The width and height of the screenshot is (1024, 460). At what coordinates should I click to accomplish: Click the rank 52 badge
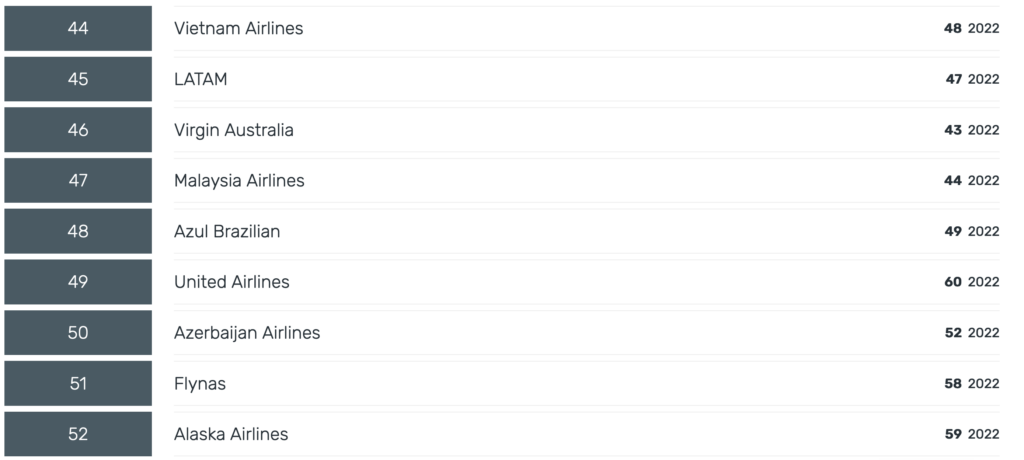78,434
